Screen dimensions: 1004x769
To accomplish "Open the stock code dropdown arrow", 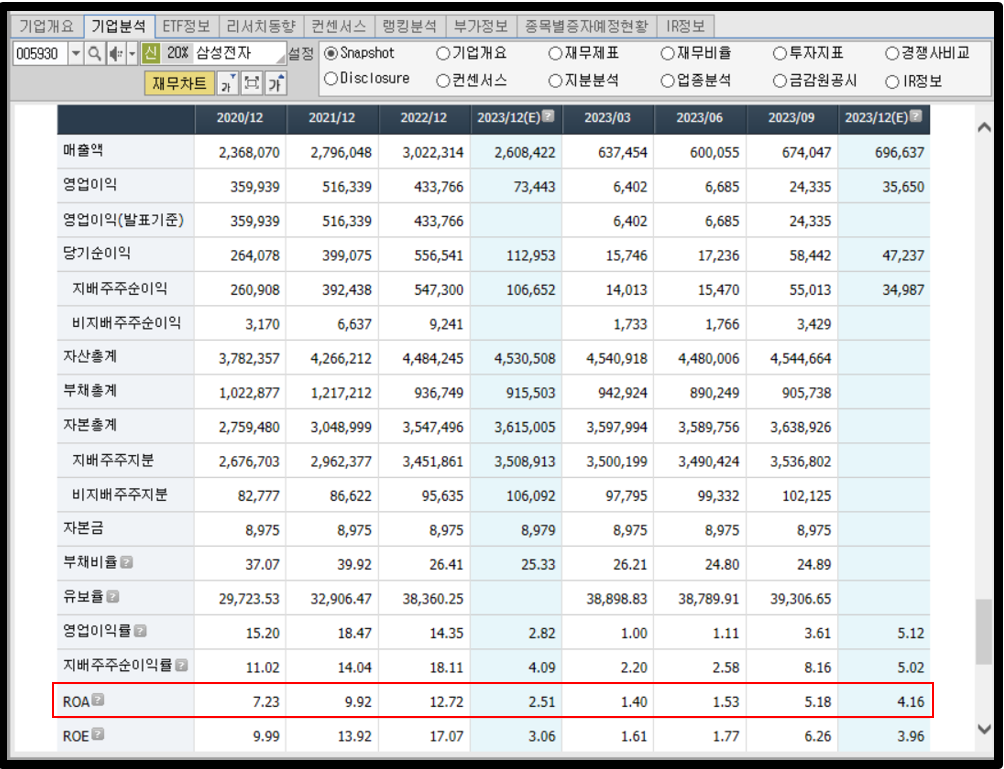I will click(76, 53).
